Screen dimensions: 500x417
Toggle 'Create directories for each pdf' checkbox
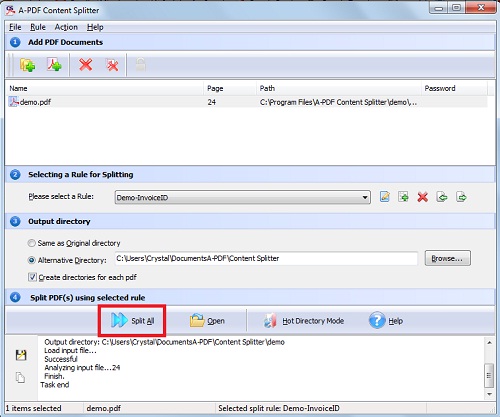(32, 277)
